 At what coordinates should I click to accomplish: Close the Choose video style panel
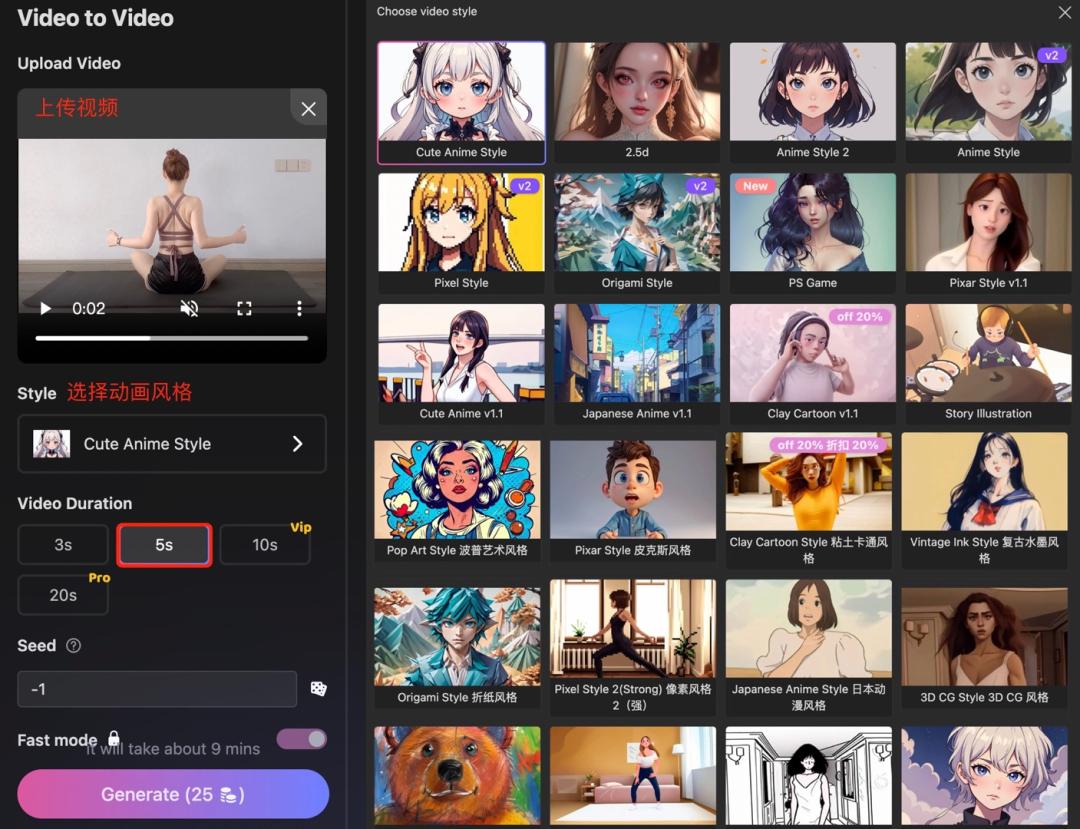1064,13
